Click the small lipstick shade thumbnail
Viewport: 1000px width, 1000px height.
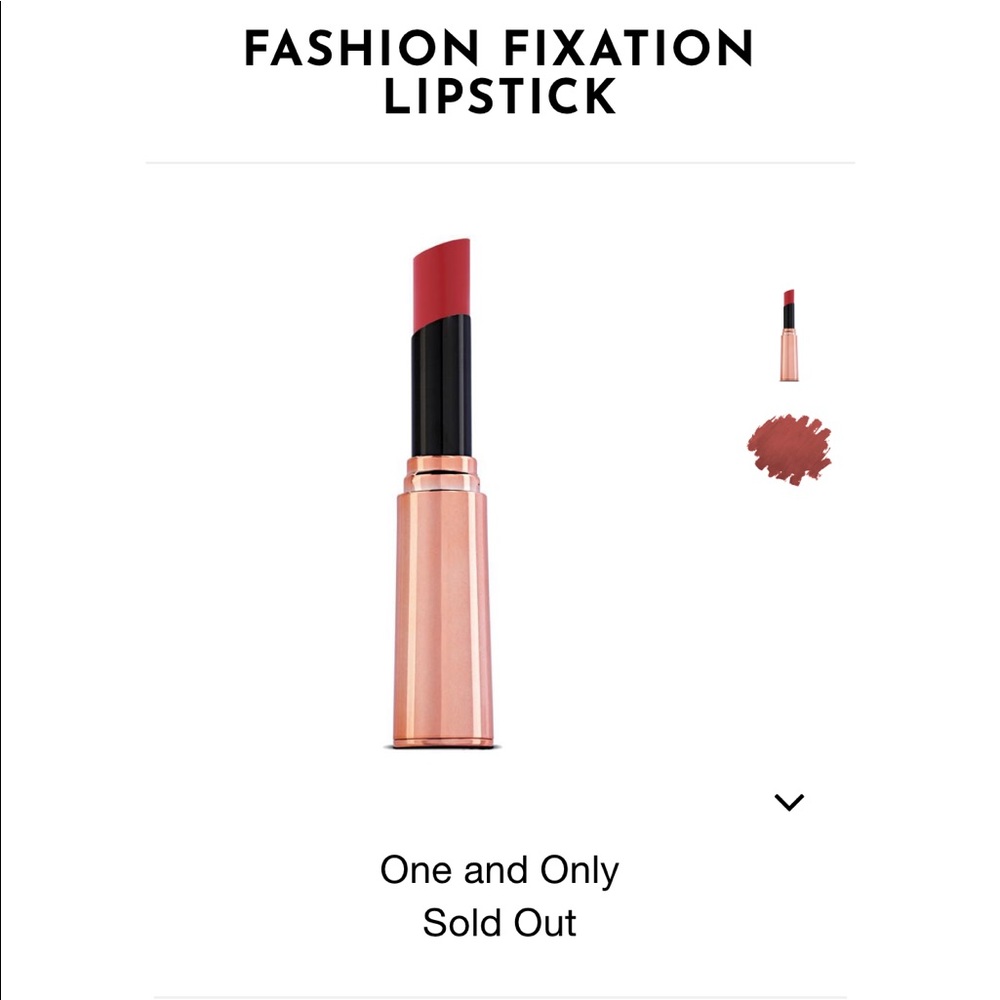788,335
